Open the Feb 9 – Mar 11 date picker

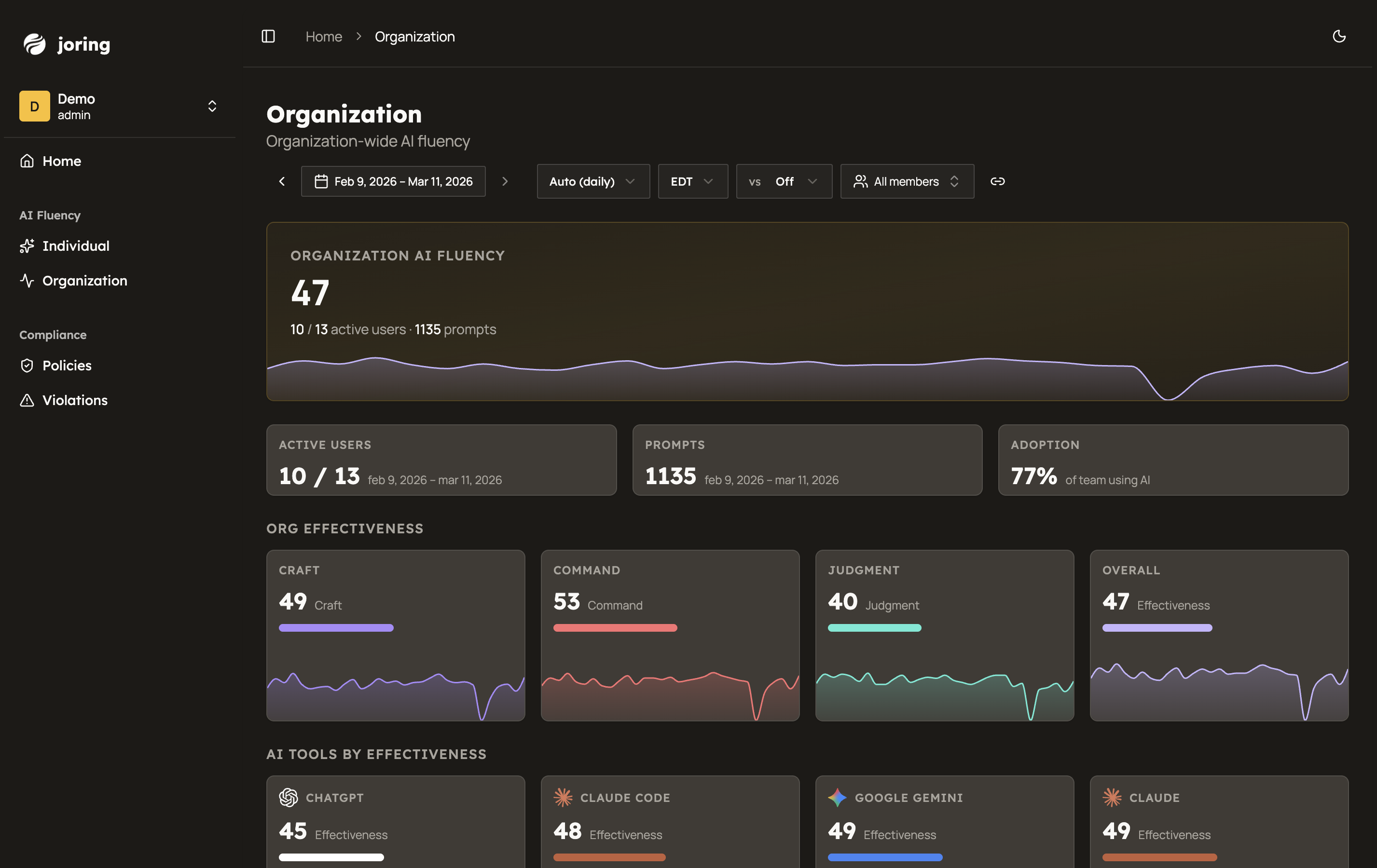click(x=393, y=181)
